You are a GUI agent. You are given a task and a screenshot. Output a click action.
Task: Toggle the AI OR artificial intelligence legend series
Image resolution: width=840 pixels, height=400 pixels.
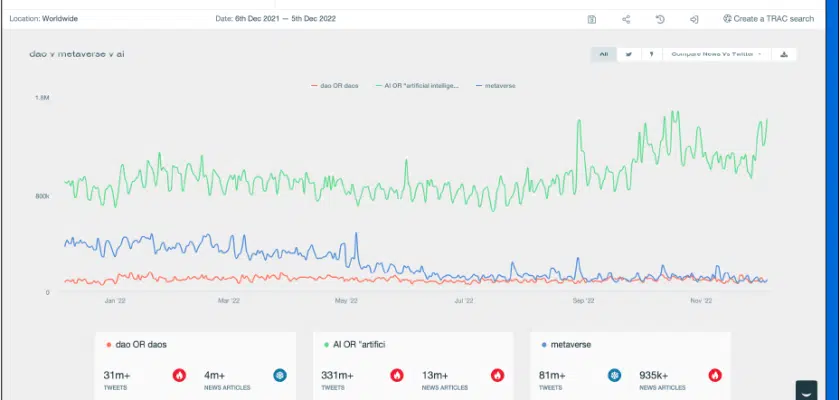(x=417, y=86)
